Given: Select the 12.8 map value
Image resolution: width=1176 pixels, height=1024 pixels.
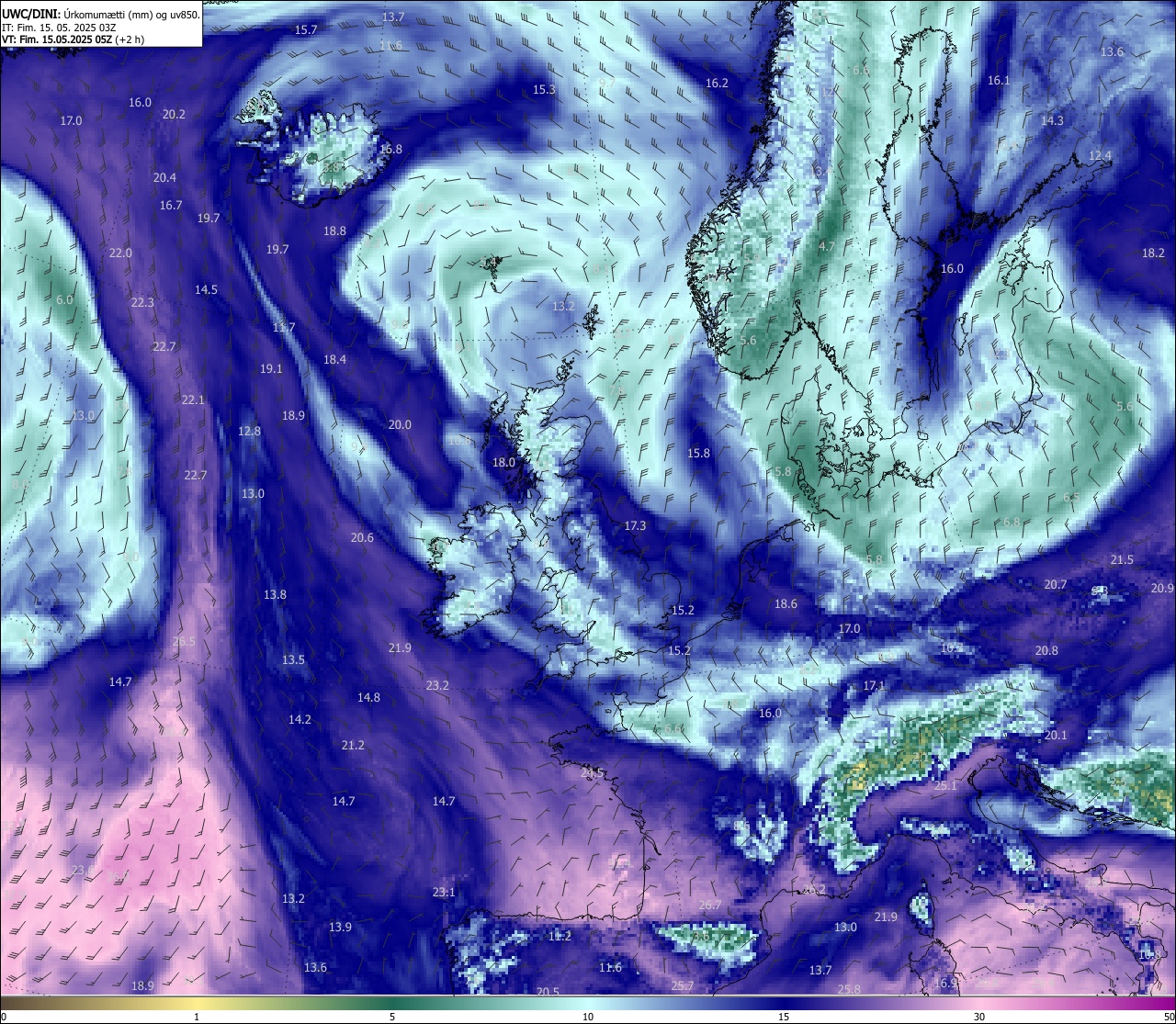Looking at the screenshot, I should point(249,432).
